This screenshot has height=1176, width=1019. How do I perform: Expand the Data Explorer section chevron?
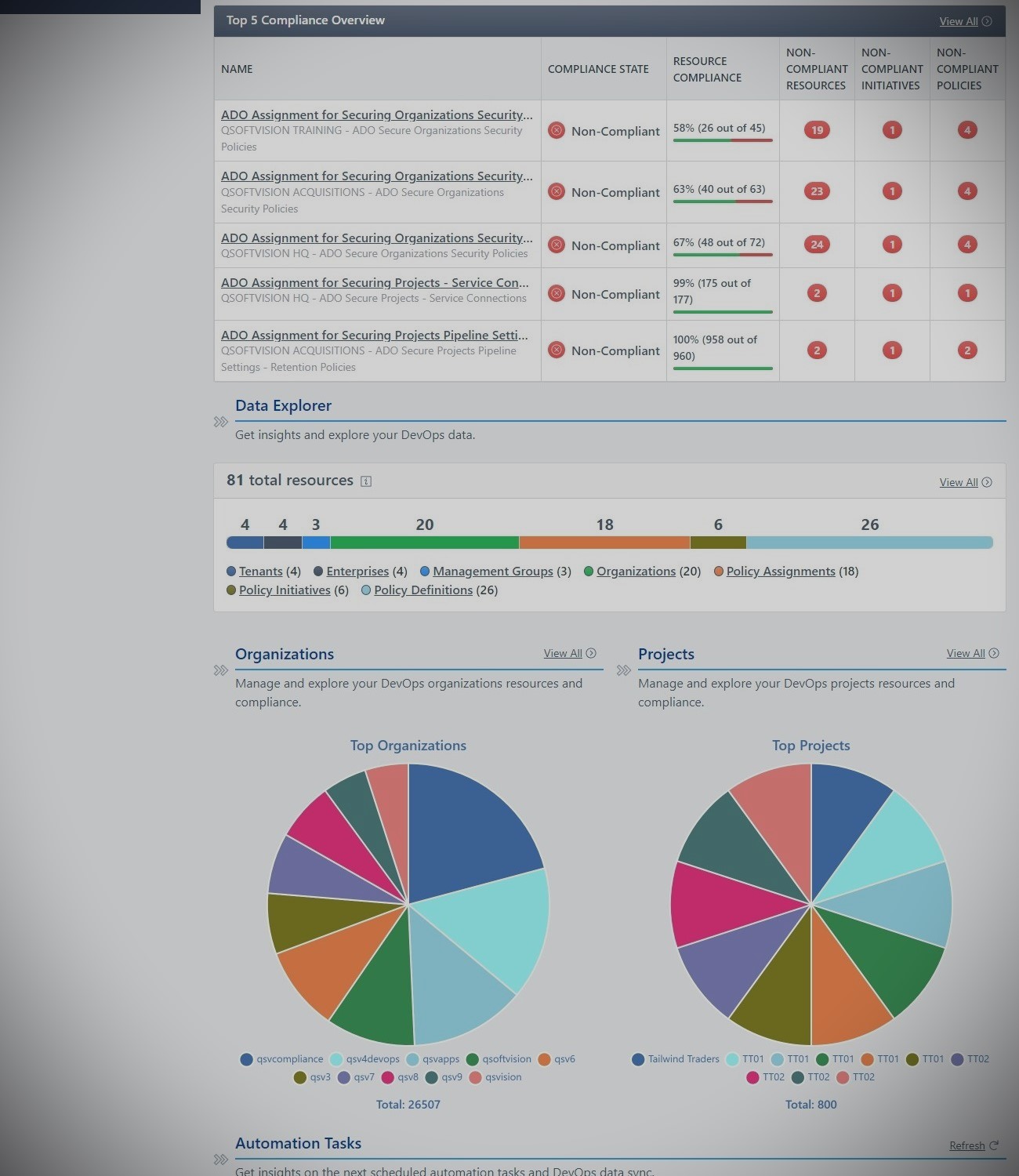[221, 422]
